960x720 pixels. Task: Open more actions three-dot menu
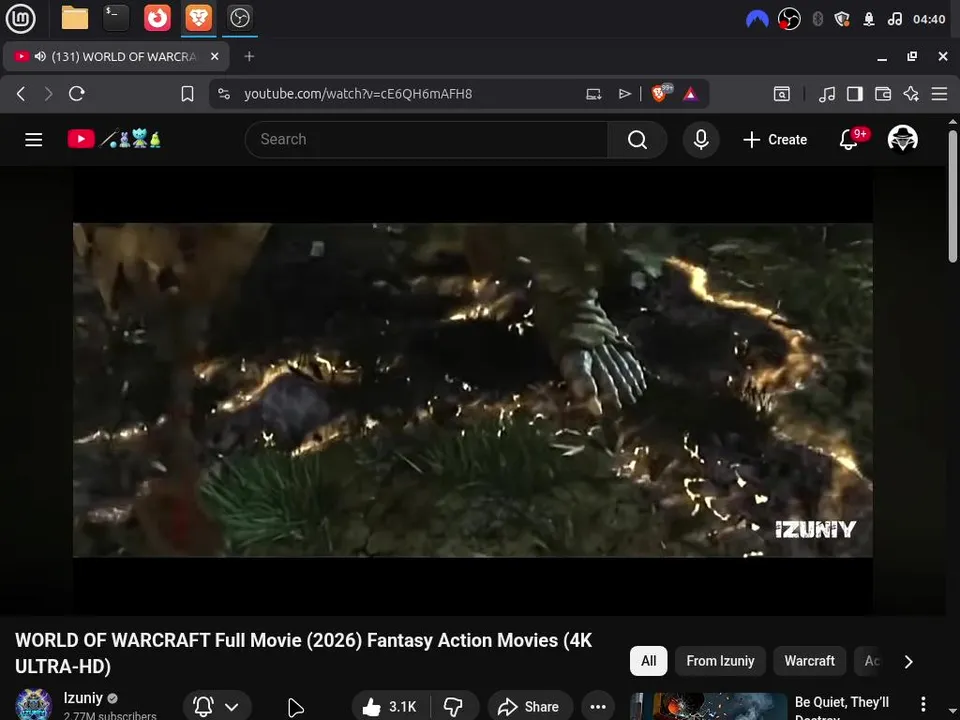point(598,707)
